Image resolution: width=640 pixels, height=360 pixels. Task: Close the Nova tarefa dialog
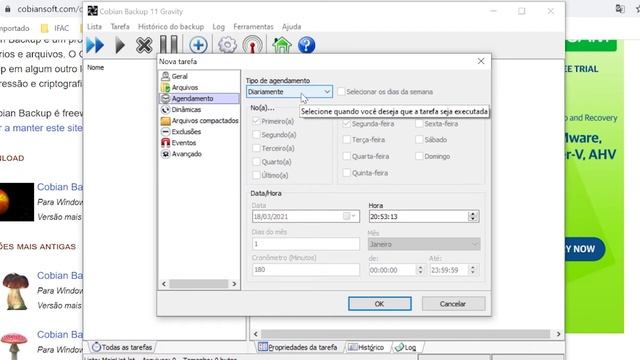tap(481, 61)
